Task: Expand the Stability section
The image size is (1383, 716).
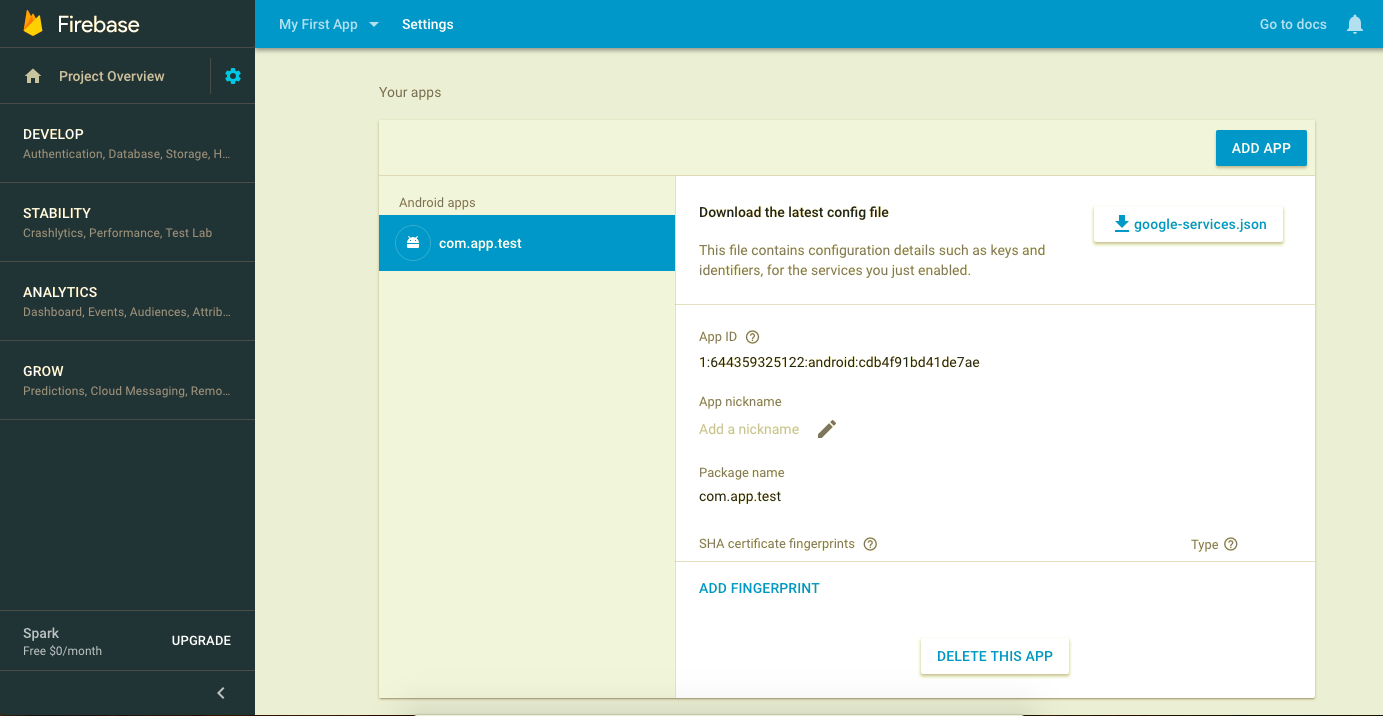Action: tap(127, 222)
